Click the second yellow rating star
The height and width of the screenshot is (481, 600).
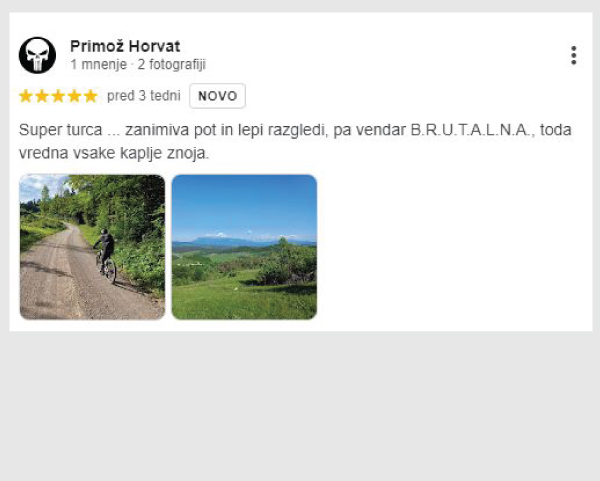[42, 96]
